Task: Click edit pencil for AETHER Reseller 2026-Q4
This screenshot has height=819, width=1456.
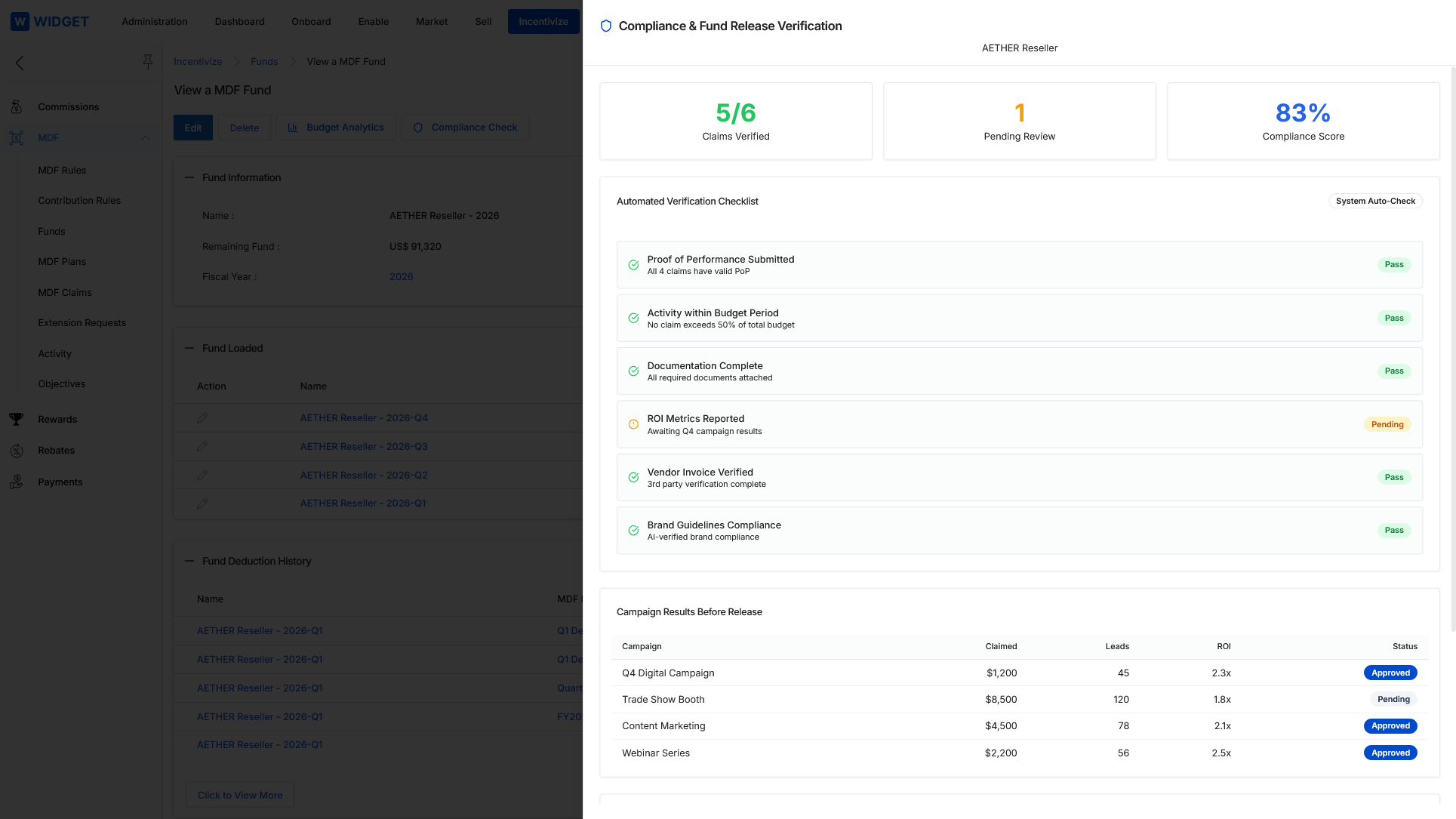Action: (202, 418)
